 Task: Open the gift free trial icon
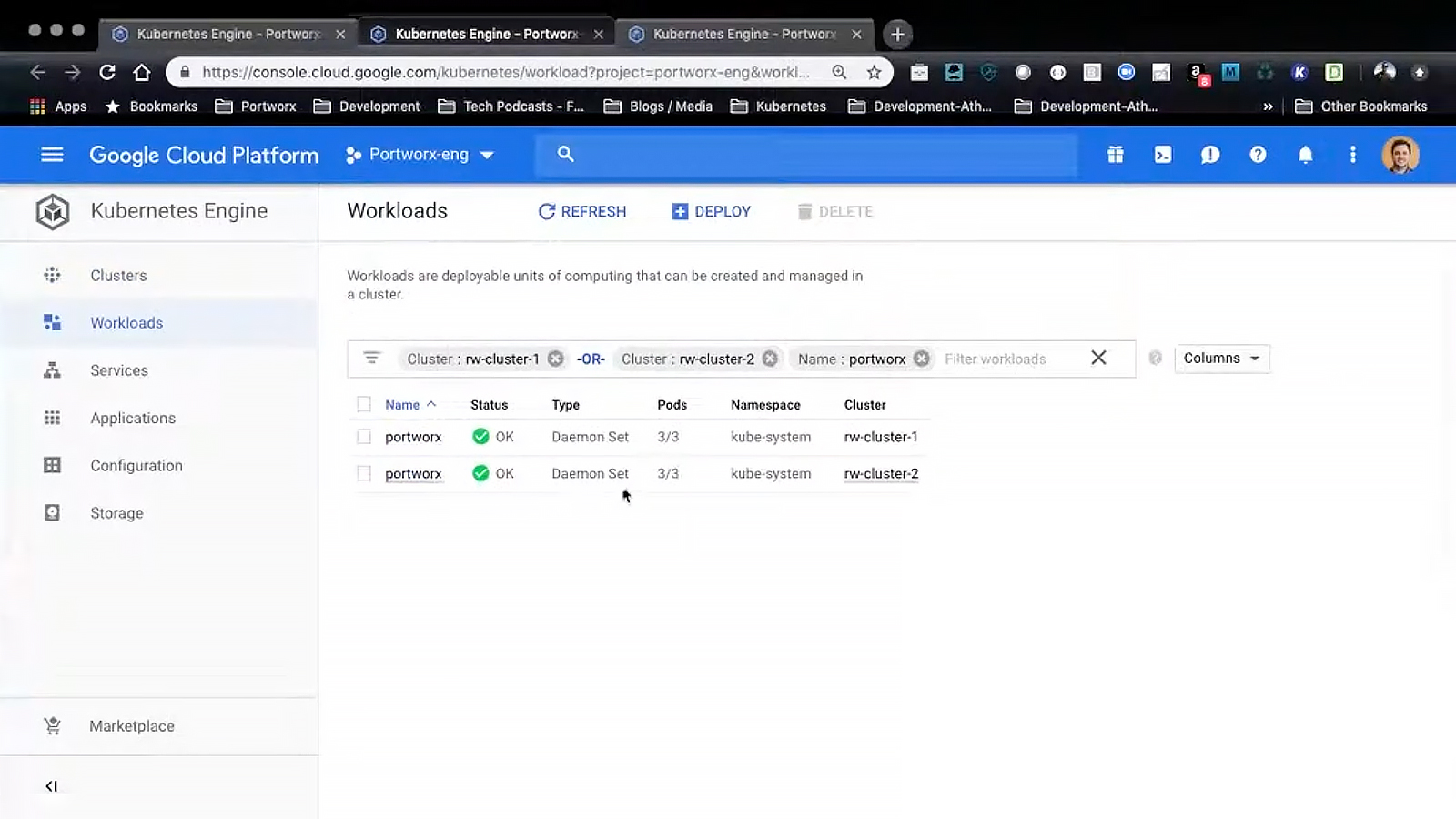[x=1116, y=155]
